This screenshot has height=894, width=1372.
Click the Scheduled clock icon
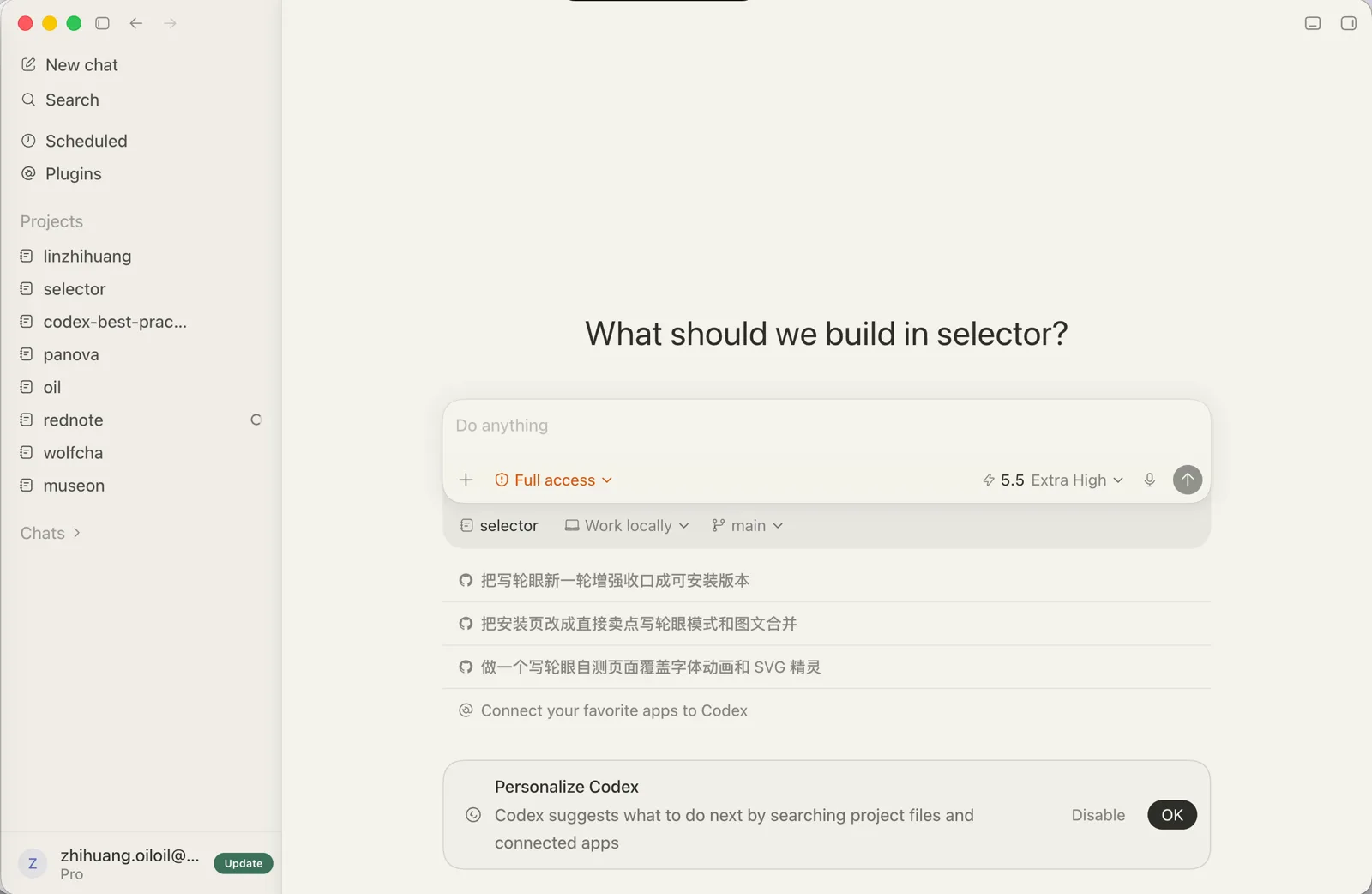(28, 141)
